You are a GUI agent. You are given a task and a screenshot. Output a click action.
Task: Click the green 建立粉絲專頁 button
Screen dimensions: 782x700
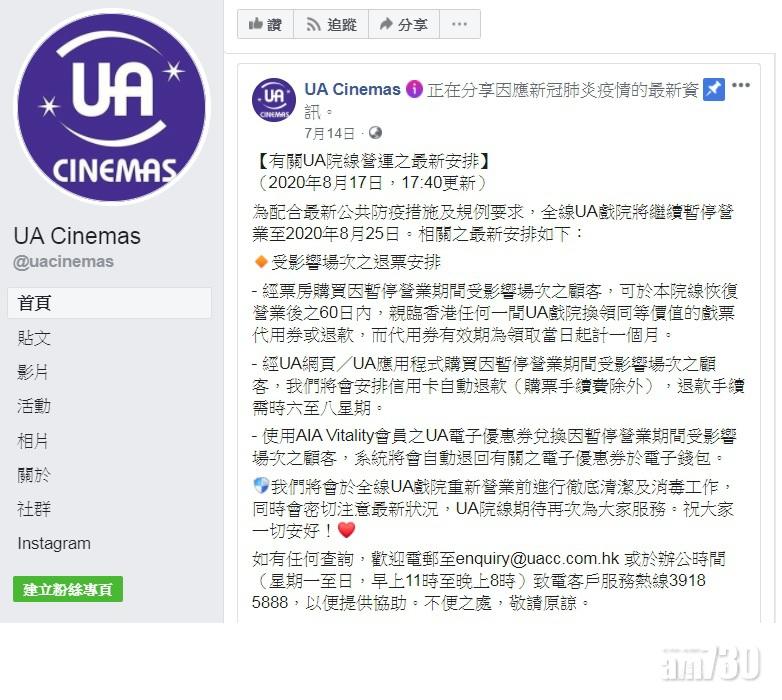pos(68,589)
